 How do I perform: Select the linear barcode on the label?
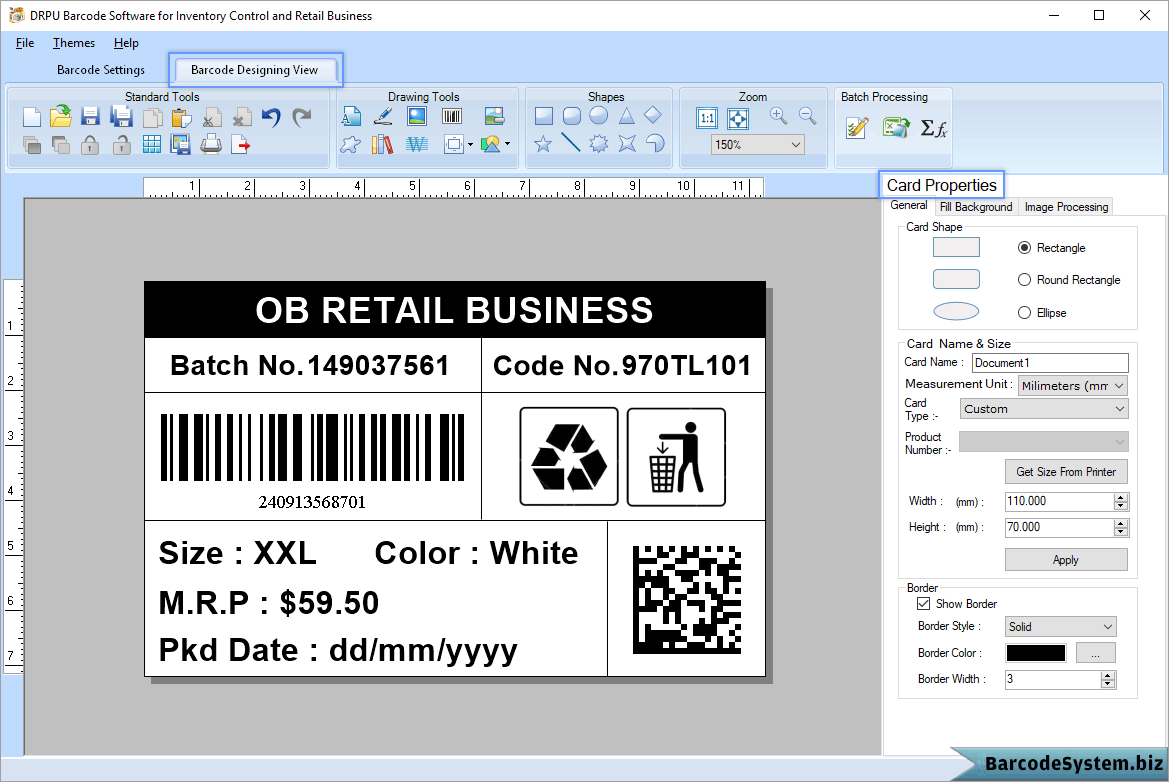coord(312,460)
